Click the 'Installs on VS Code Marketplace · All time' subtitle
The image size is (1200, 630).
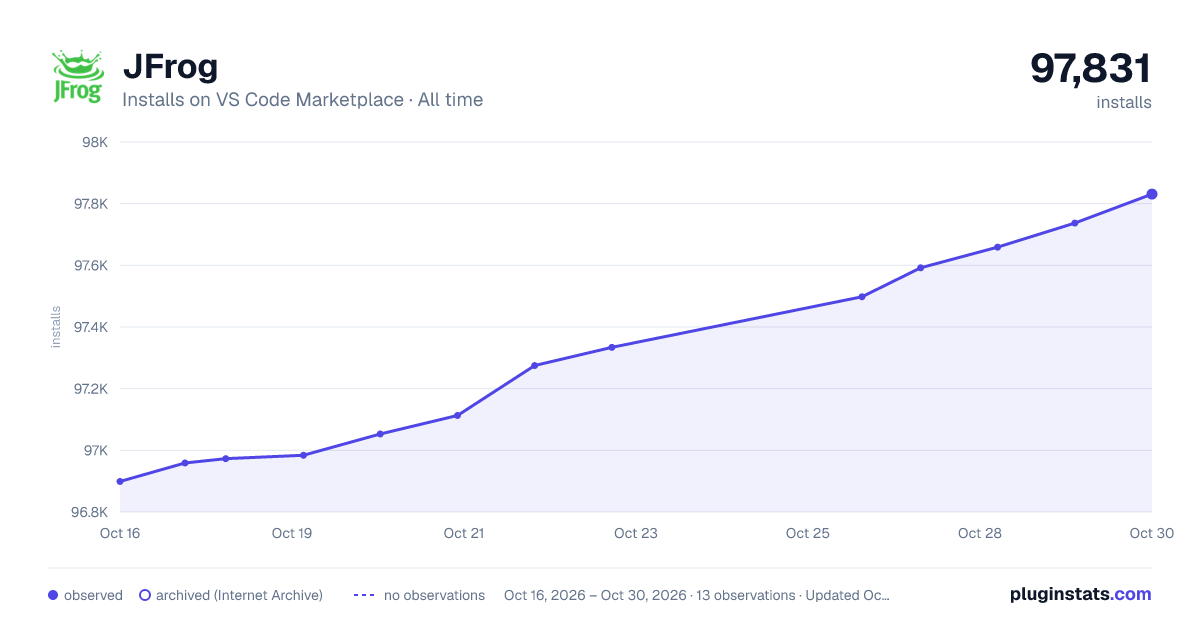pyautogui.click(x=302, y=100)
